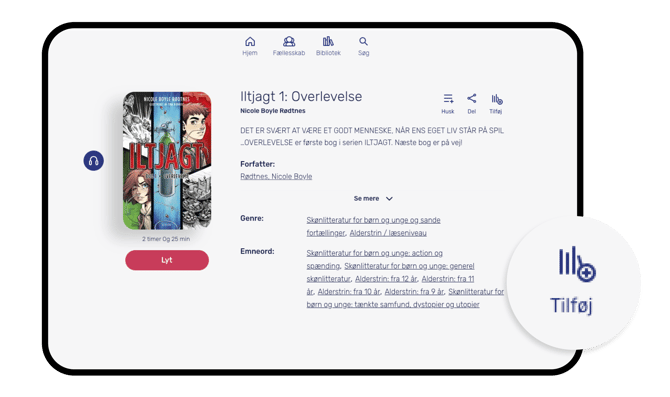Open the Bibliotek library icon

[x=328, y=42]
